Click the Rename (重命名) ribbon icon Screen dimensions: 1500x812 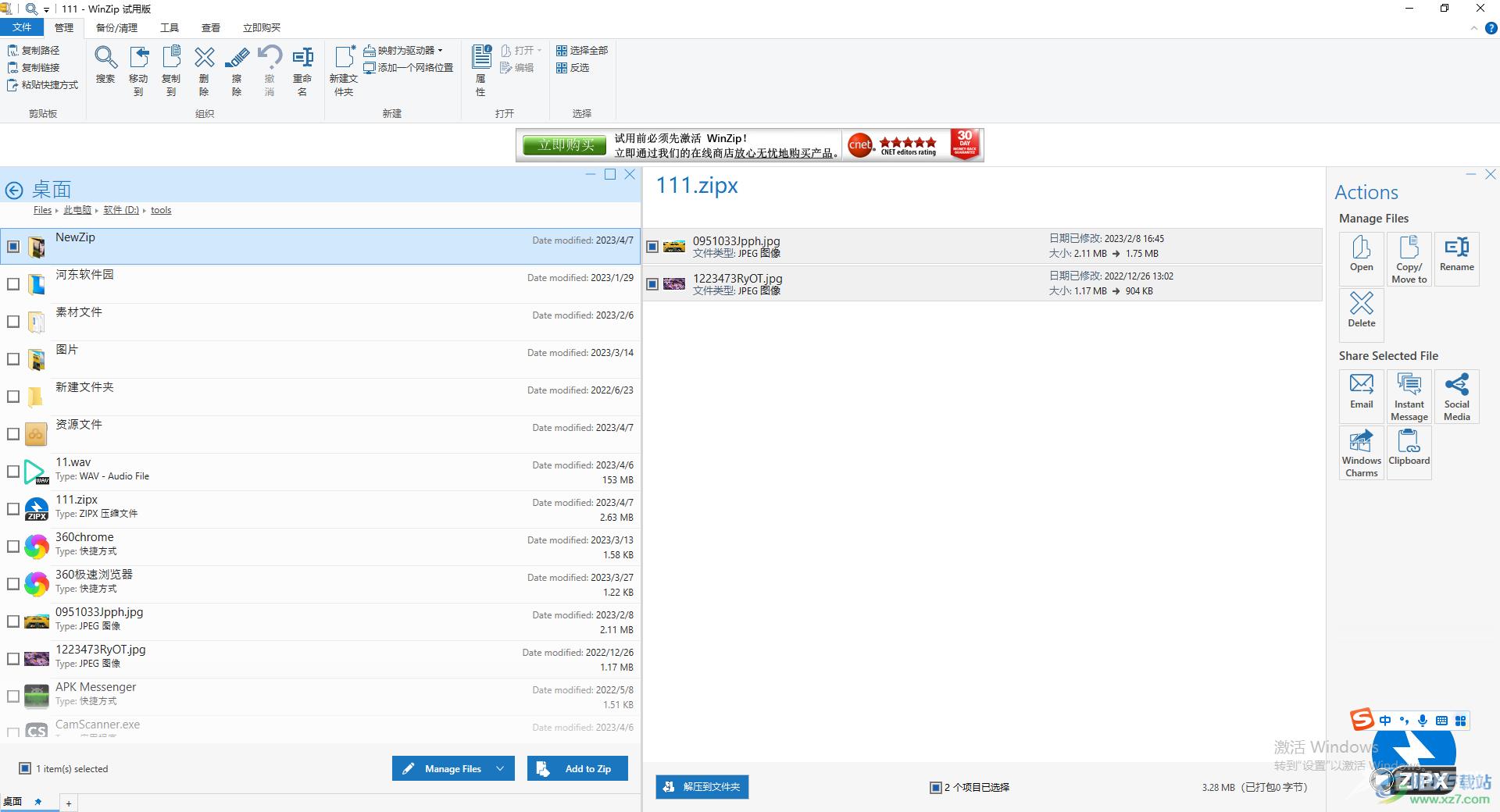(x=302, y=70)
